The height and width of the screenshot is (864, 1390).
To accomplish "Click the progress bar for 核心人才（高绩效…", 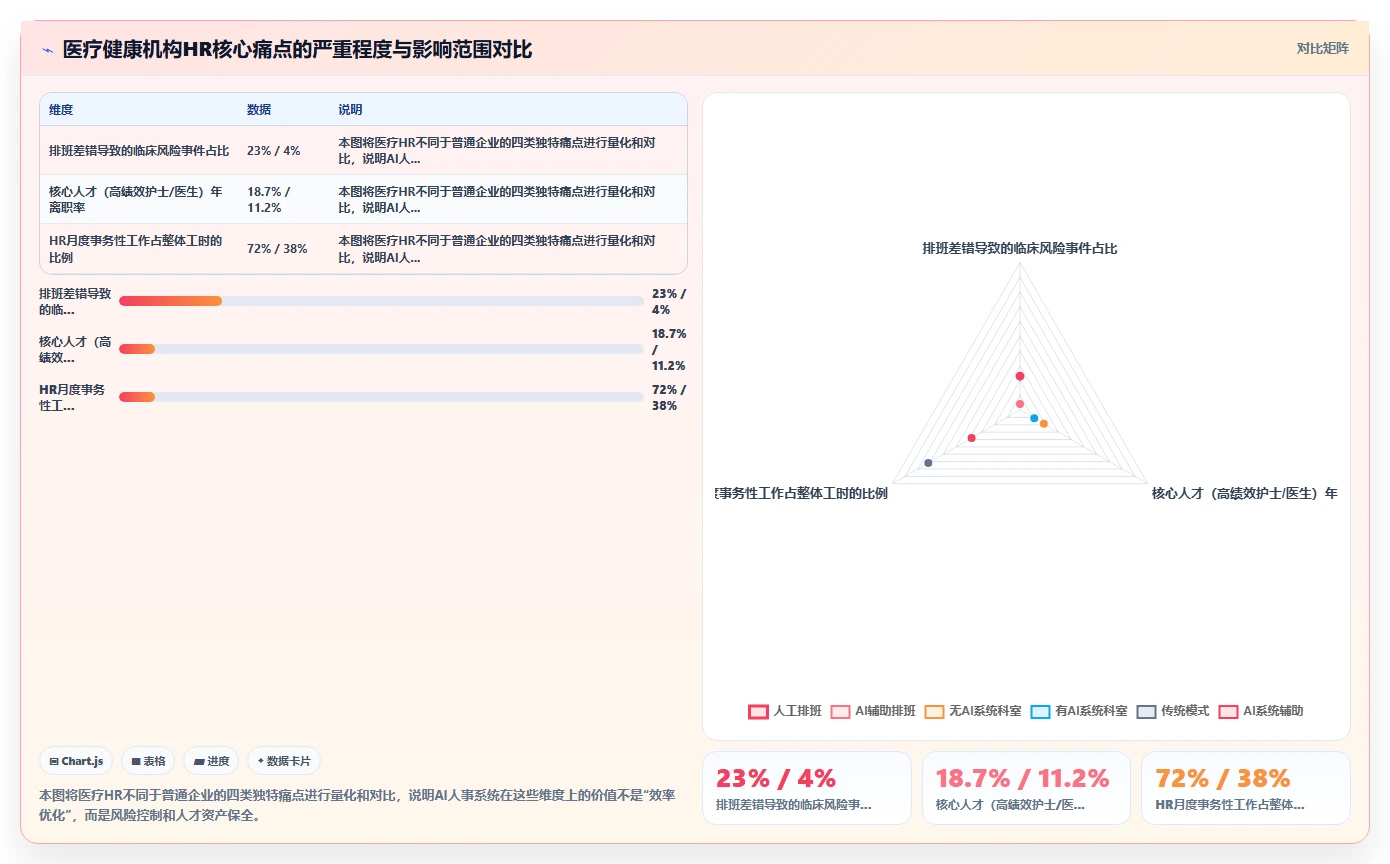I will tap(381, 349).
